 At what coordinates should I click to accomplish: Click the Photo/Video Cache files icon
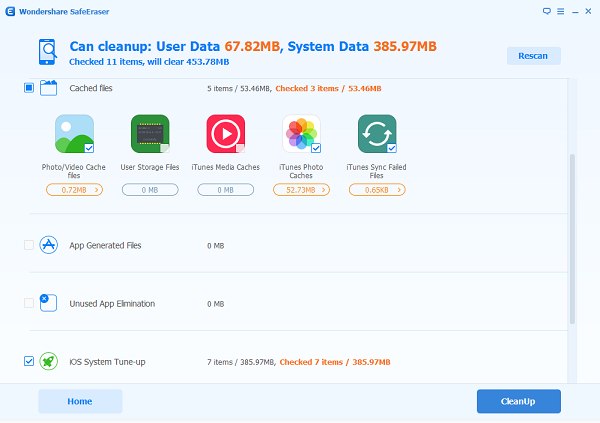74,134
